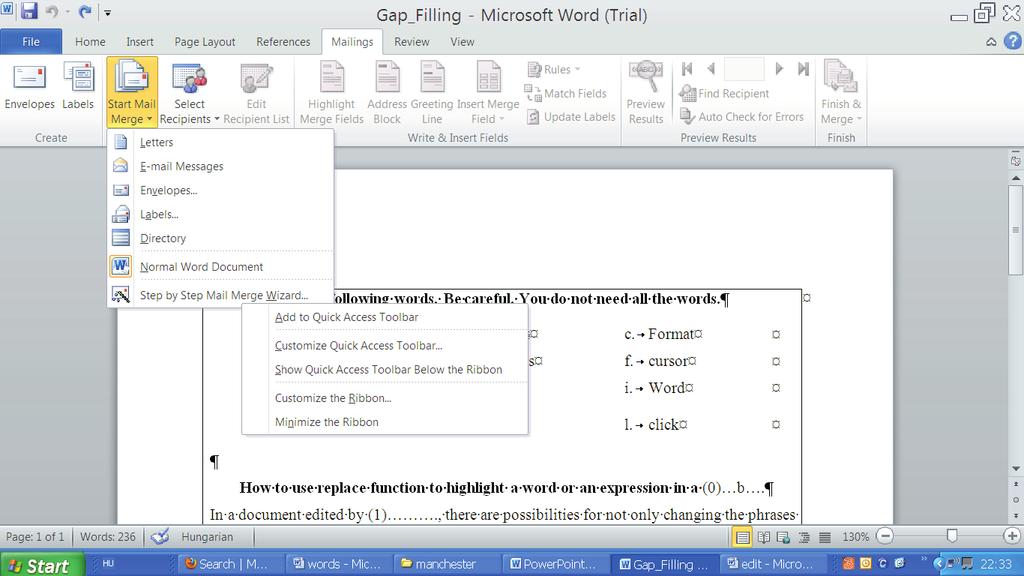Viewport: 1024px width, 576px height.
Task: Switch to the Page Layout tab
Action: (204, 42)
